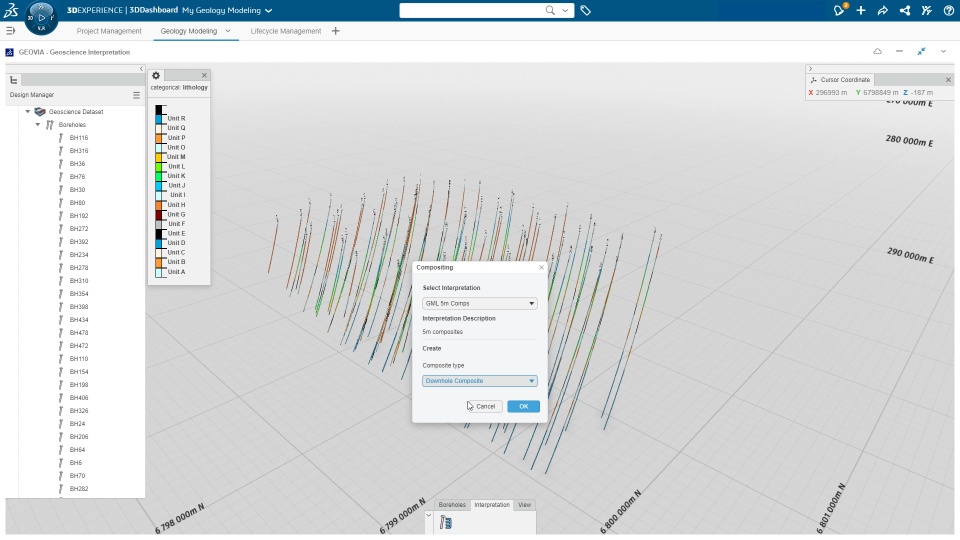This screenshot has width=960, height=540.
Task: Close the Compositing dialog
Action: (x=541, y=268)
